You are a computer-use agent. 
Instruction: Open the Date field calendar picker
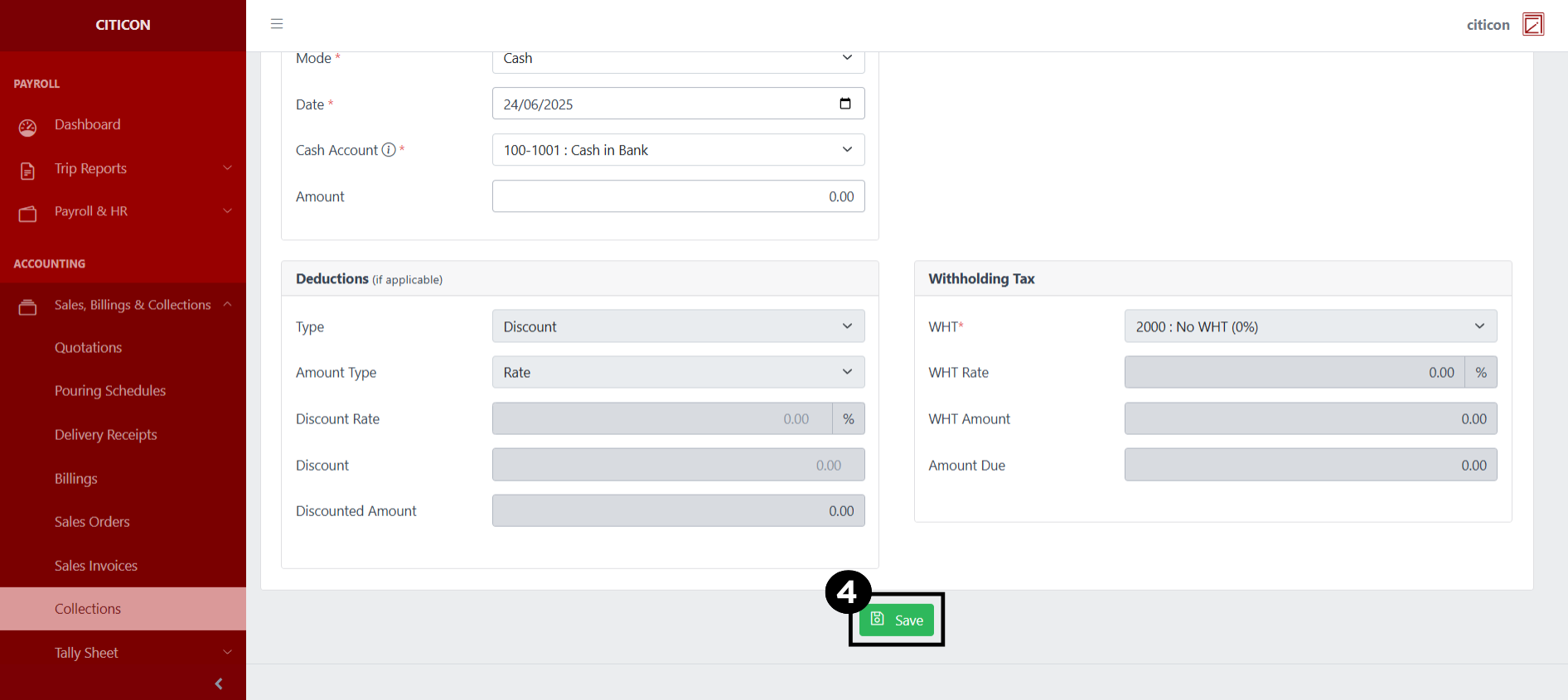tap(844, 104)
